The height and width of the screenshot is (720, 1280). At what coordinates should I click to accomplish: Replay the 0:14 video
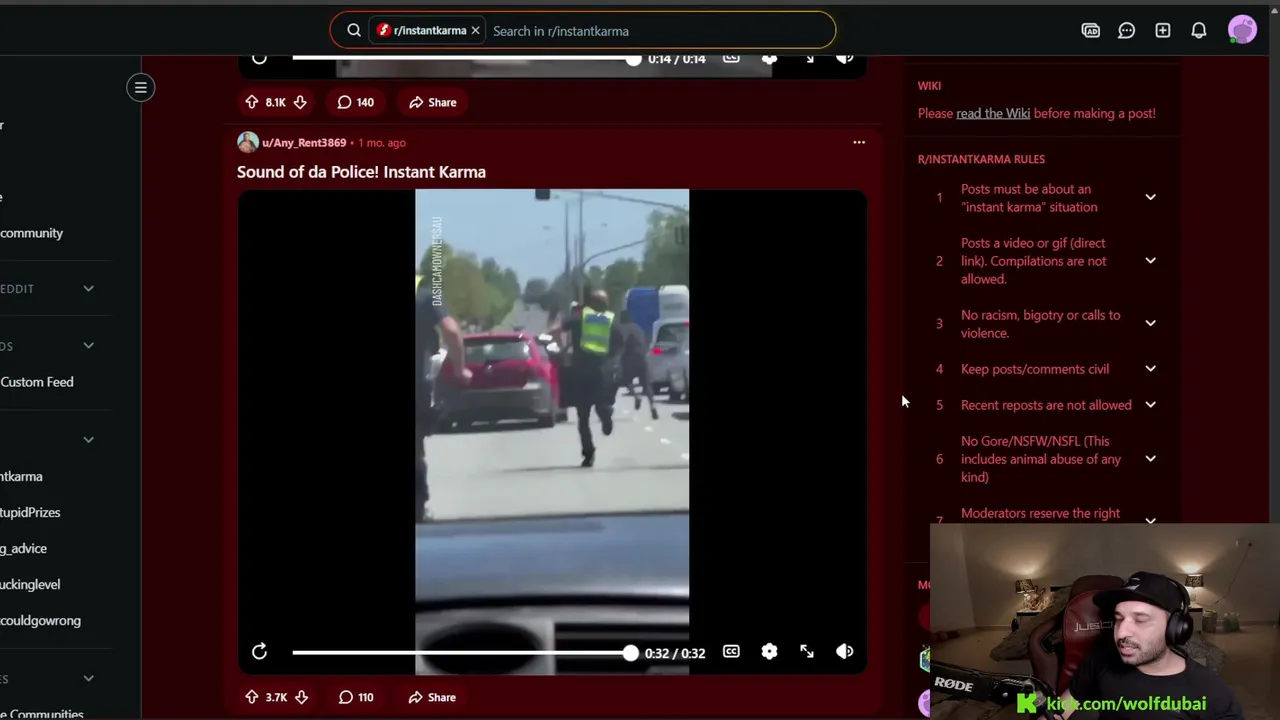(x=259, y=58)
